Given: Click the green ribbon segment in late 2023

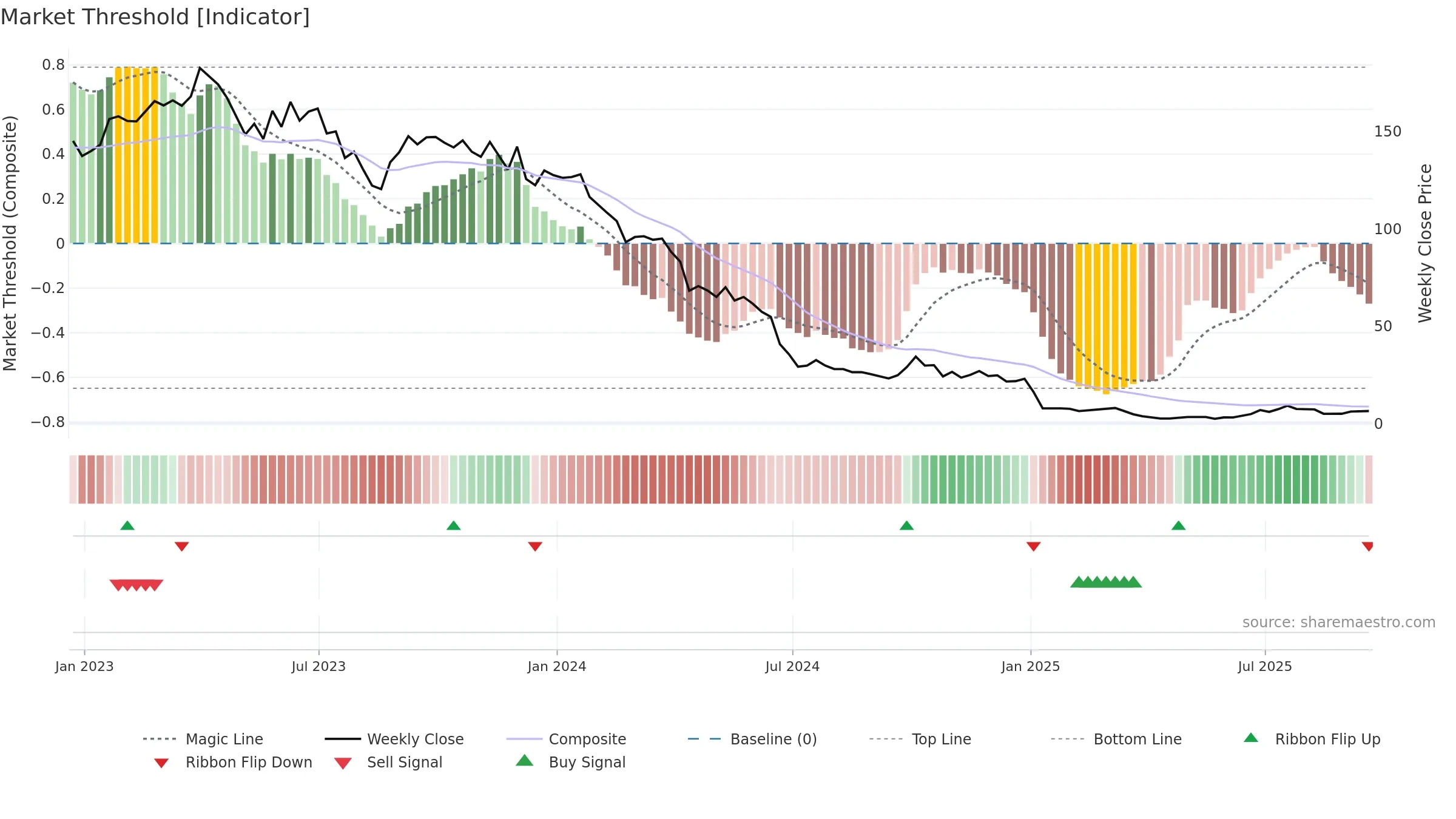Looking at the screenshot, I should [x=490, y=479].
